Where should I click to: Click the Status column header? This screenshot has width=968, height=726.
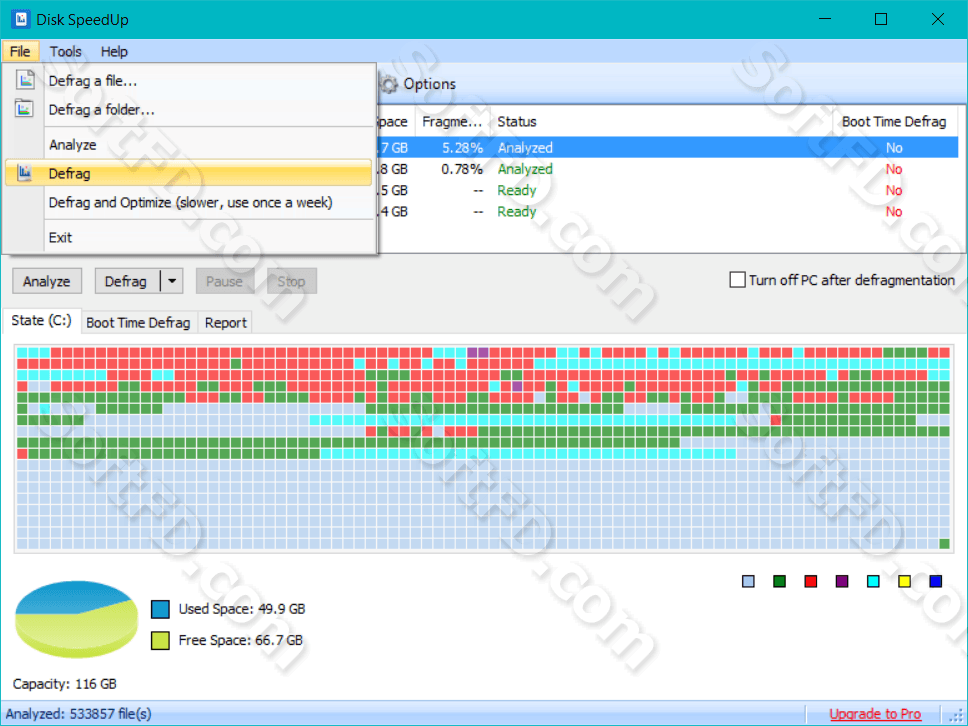click(661, 122)
